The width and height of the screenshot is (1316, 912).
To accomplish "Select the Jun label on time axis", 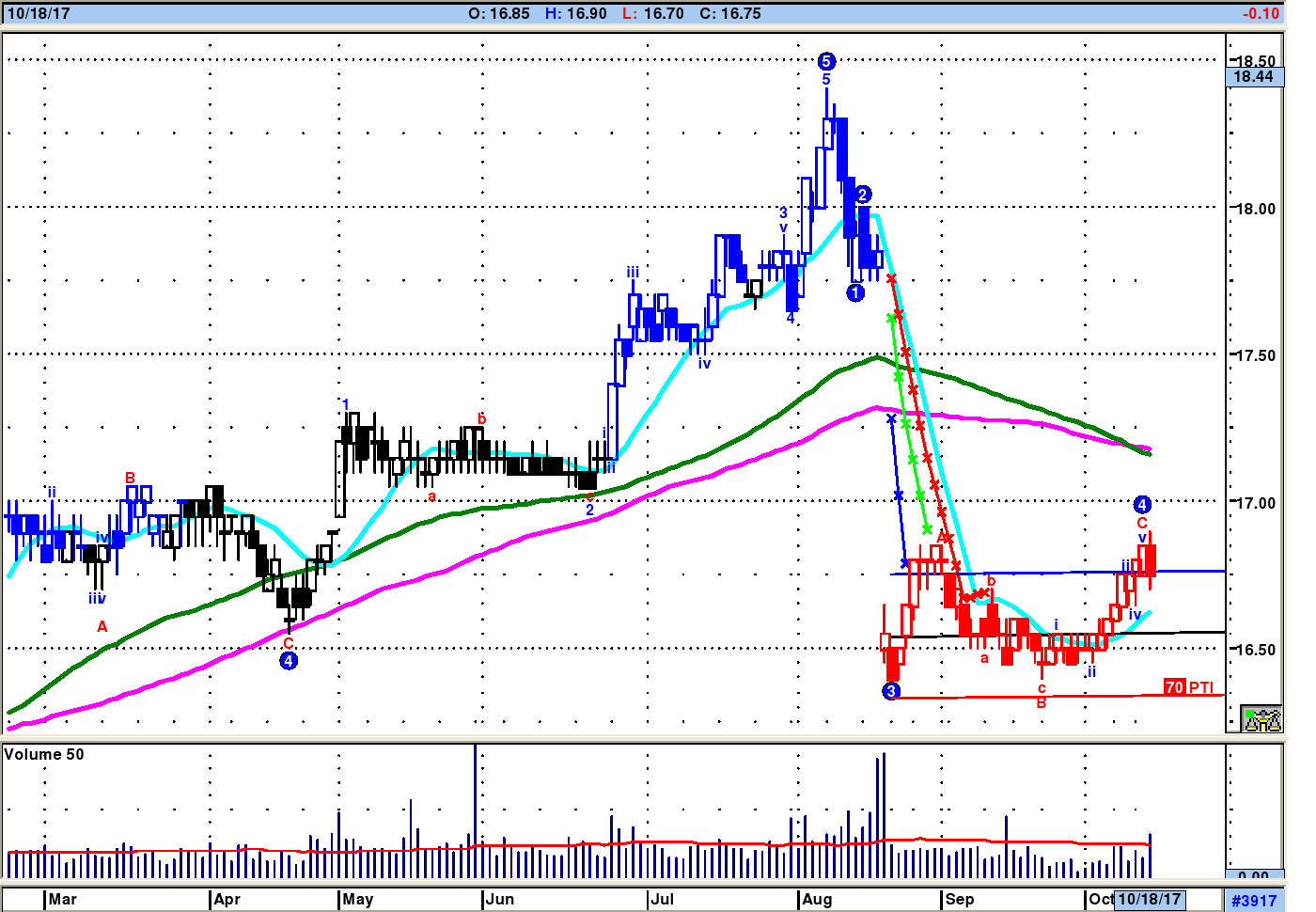I will pos(500,899).
